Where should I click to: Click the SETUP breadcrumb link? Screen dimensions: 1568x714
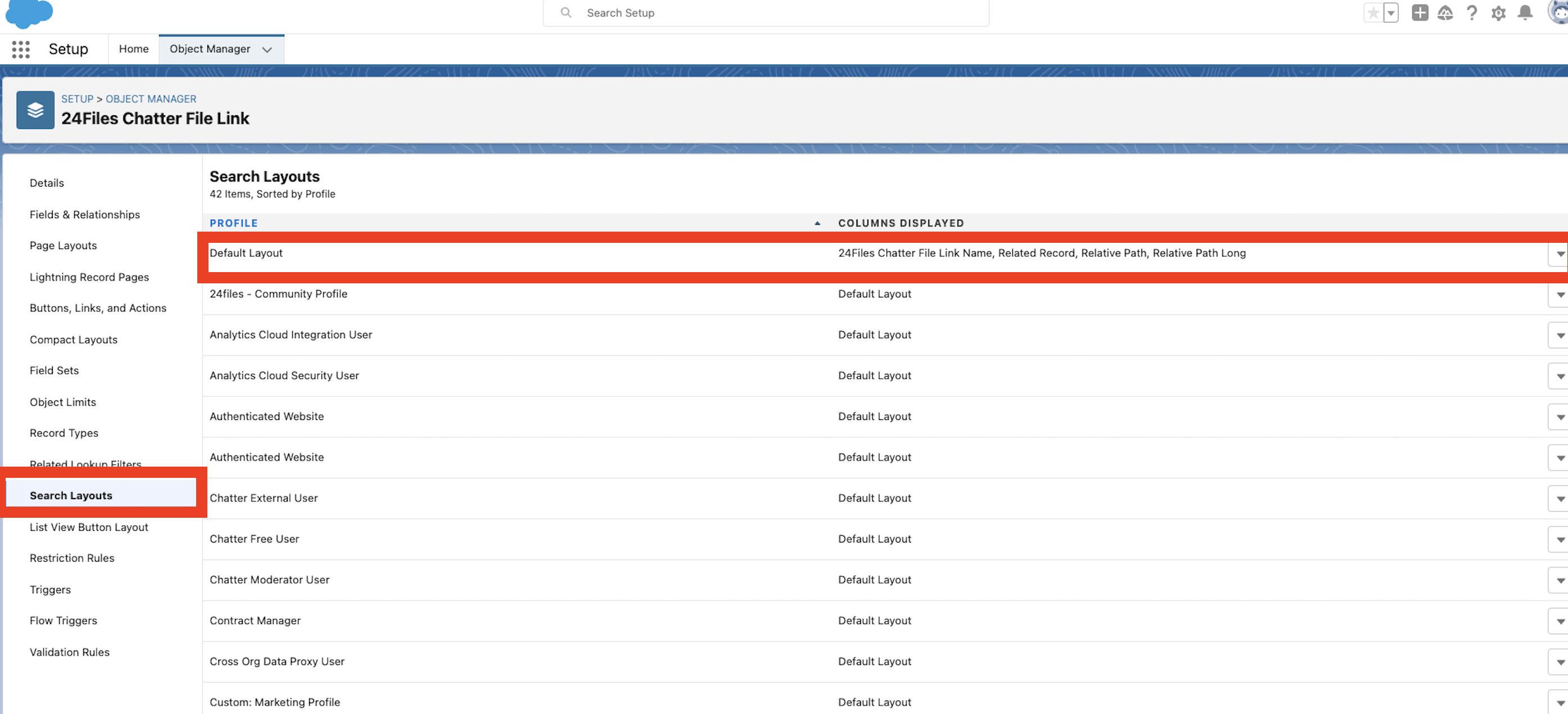(x=78, y=98)
